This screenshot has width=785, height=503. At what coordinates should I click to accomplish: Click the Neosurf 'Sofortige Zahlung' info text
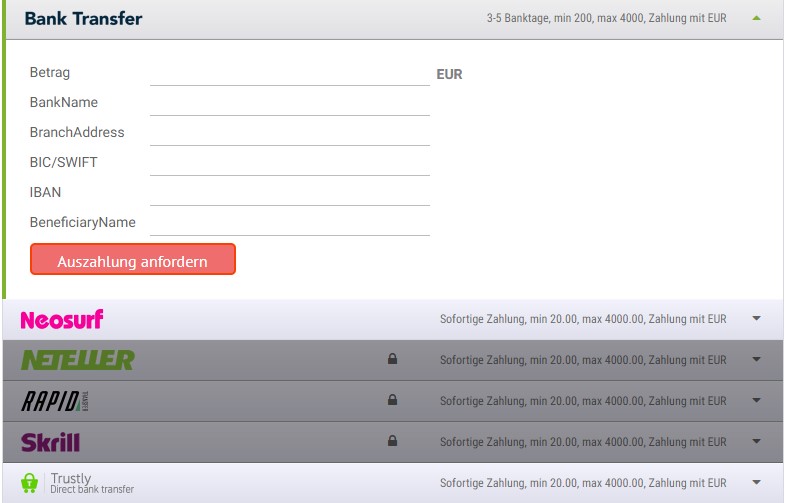point(583,319)
